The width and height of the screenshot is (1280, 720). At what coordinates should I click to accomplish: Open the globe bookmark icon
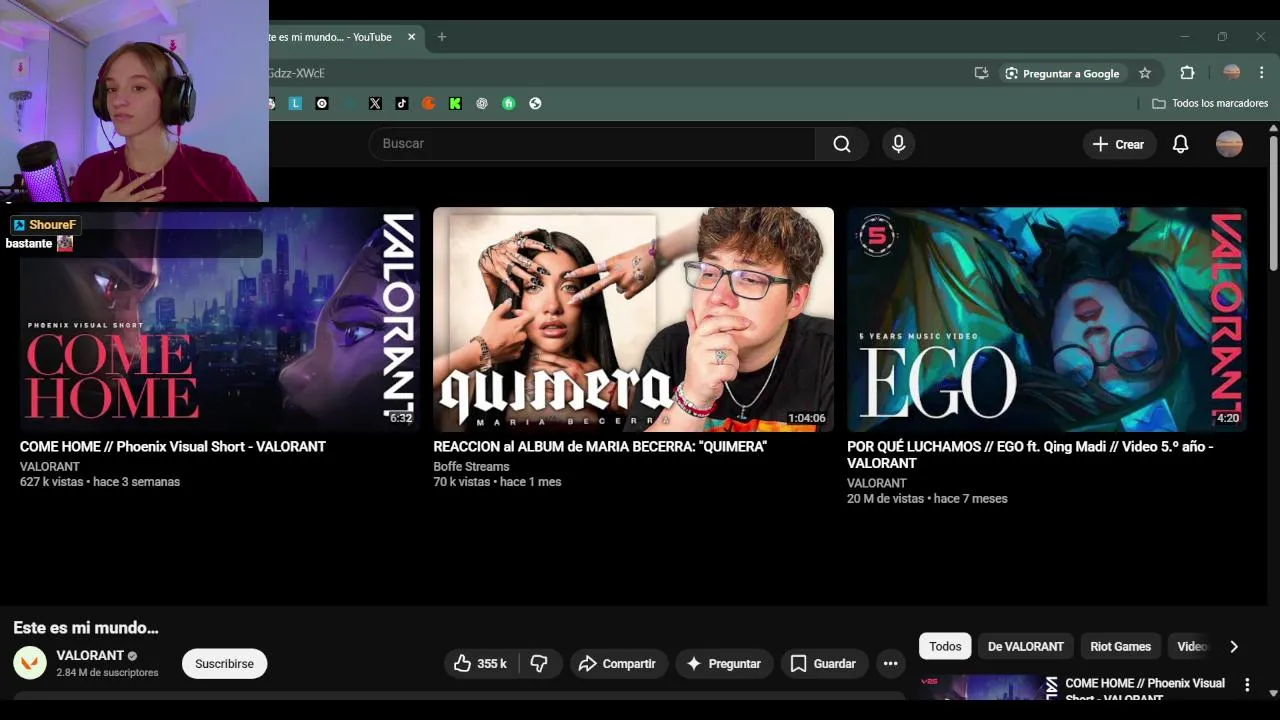535,103
